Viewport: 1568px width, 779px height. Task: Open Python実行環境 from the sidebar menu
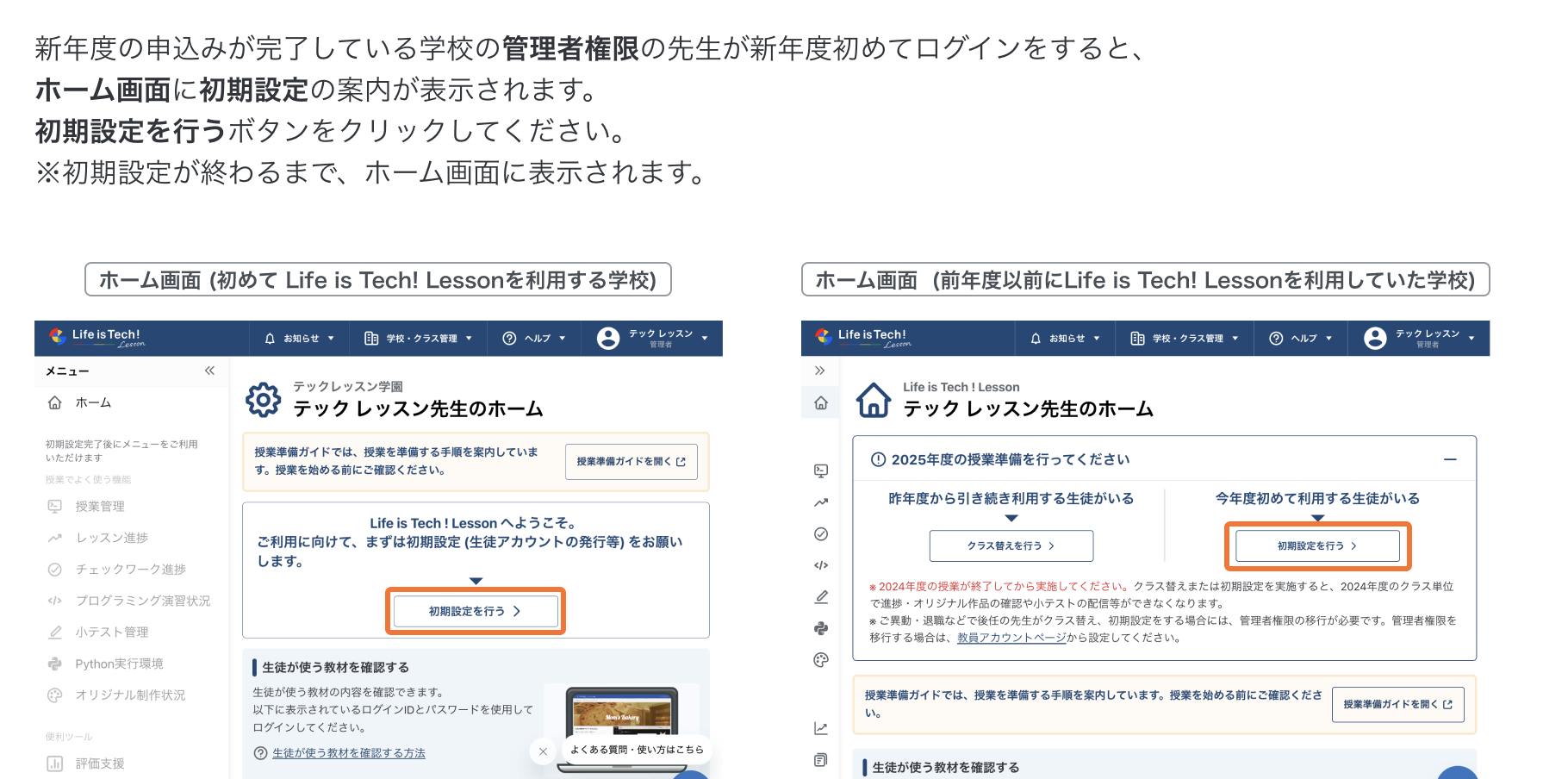click(119, 664)
